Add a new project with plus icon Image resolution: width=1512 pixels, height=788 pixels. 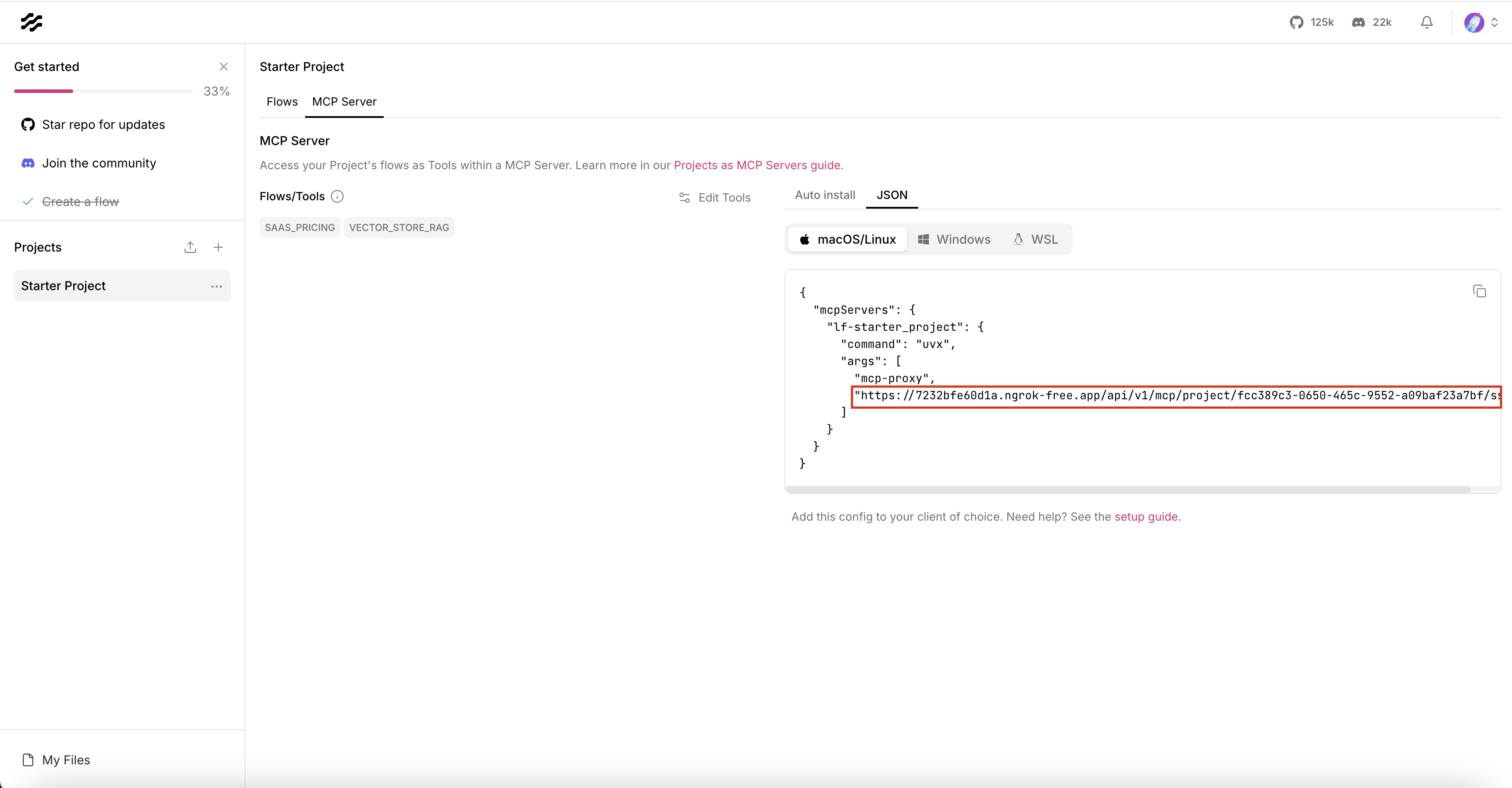(x=218, y=247)
